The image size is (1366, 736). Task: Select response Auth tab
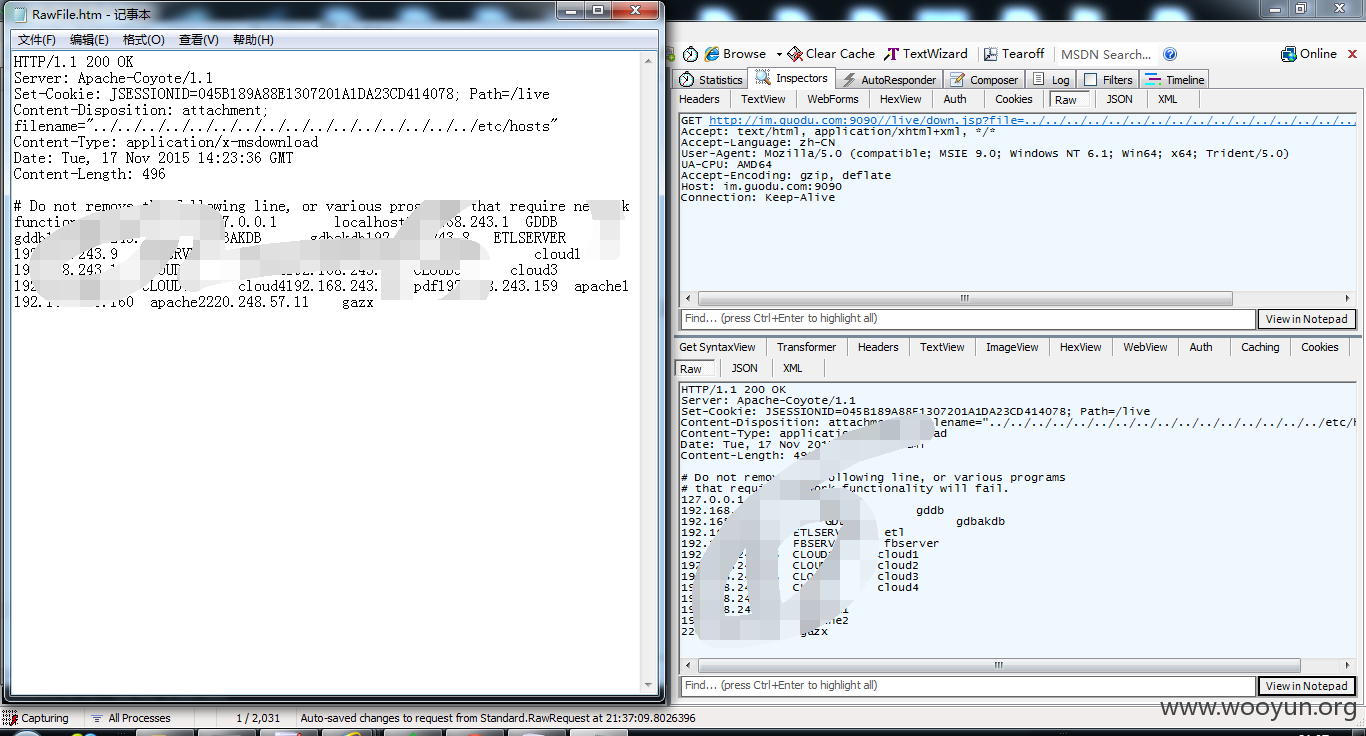pyautogui.click(x=1201, y=347)
